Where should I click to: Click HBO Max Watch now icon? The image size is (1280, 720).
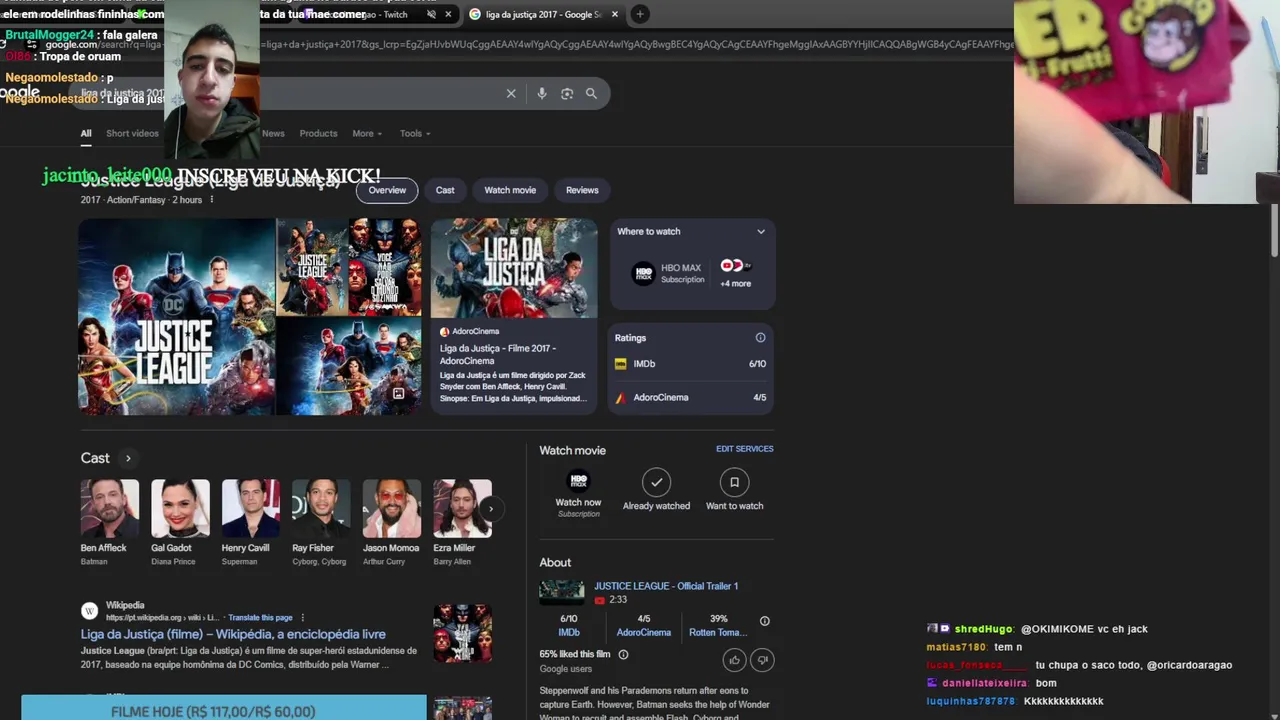[578, 482]
